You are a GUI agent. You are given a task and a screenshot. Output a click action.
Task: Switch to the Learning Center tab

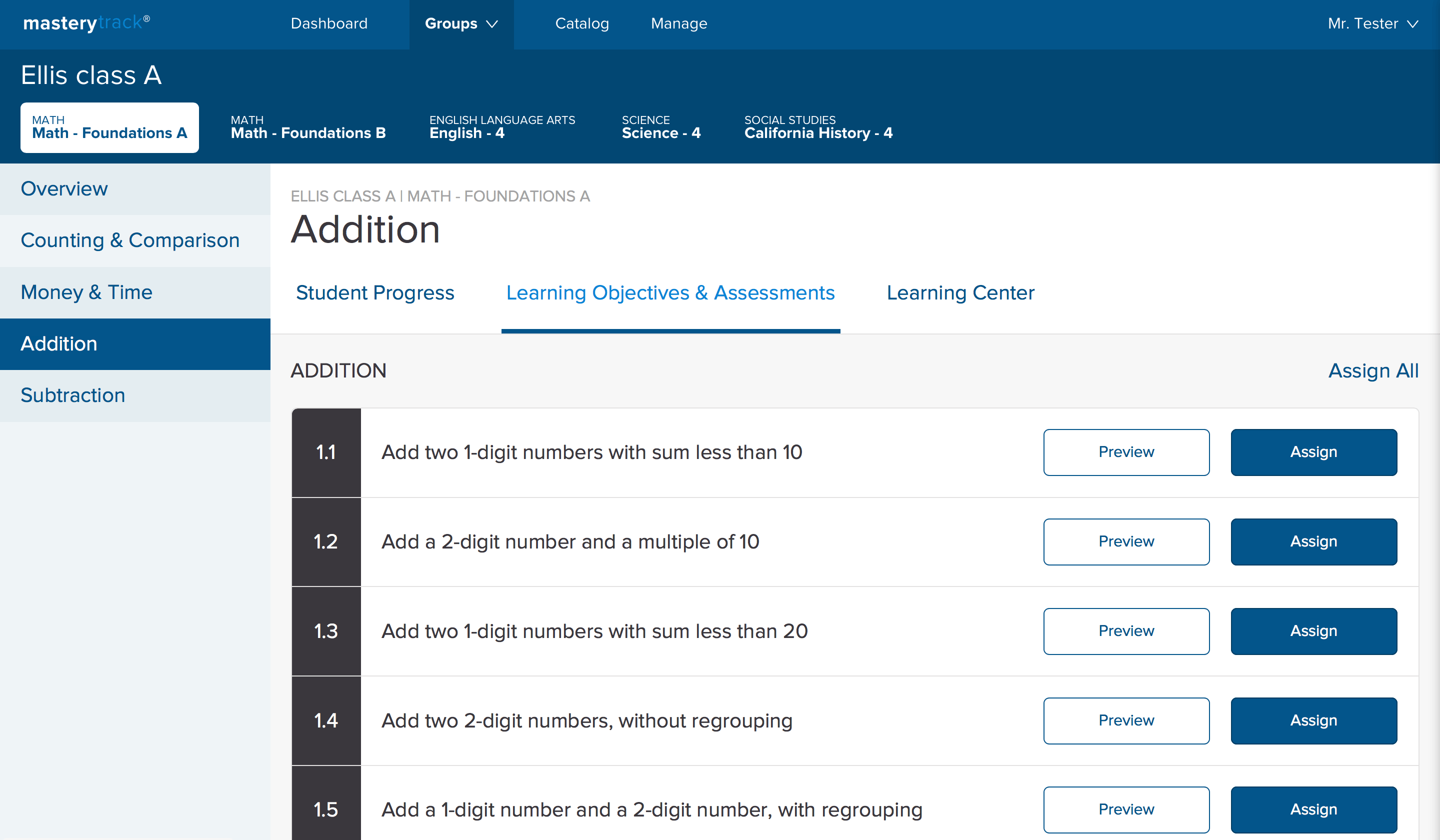[x=960, y=292]
